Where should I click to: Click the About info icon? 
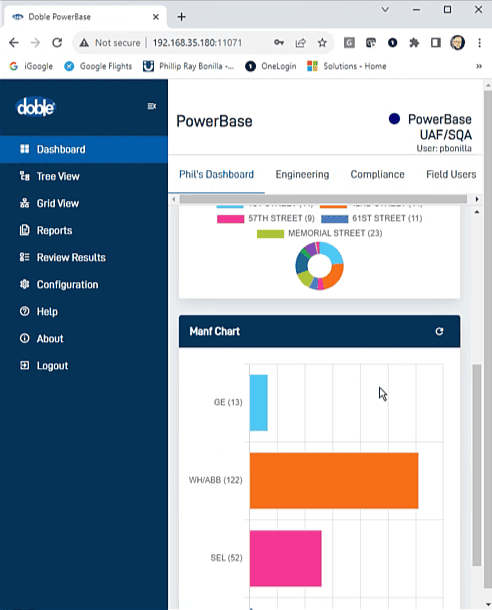25,338
